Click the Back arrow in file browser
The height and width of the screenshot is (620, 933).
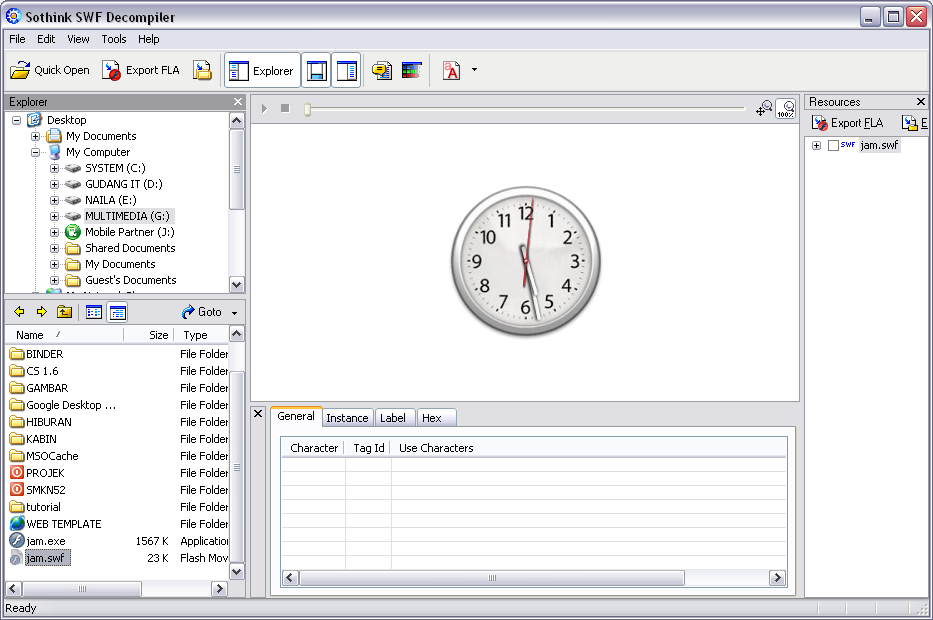tap(19, 312)
